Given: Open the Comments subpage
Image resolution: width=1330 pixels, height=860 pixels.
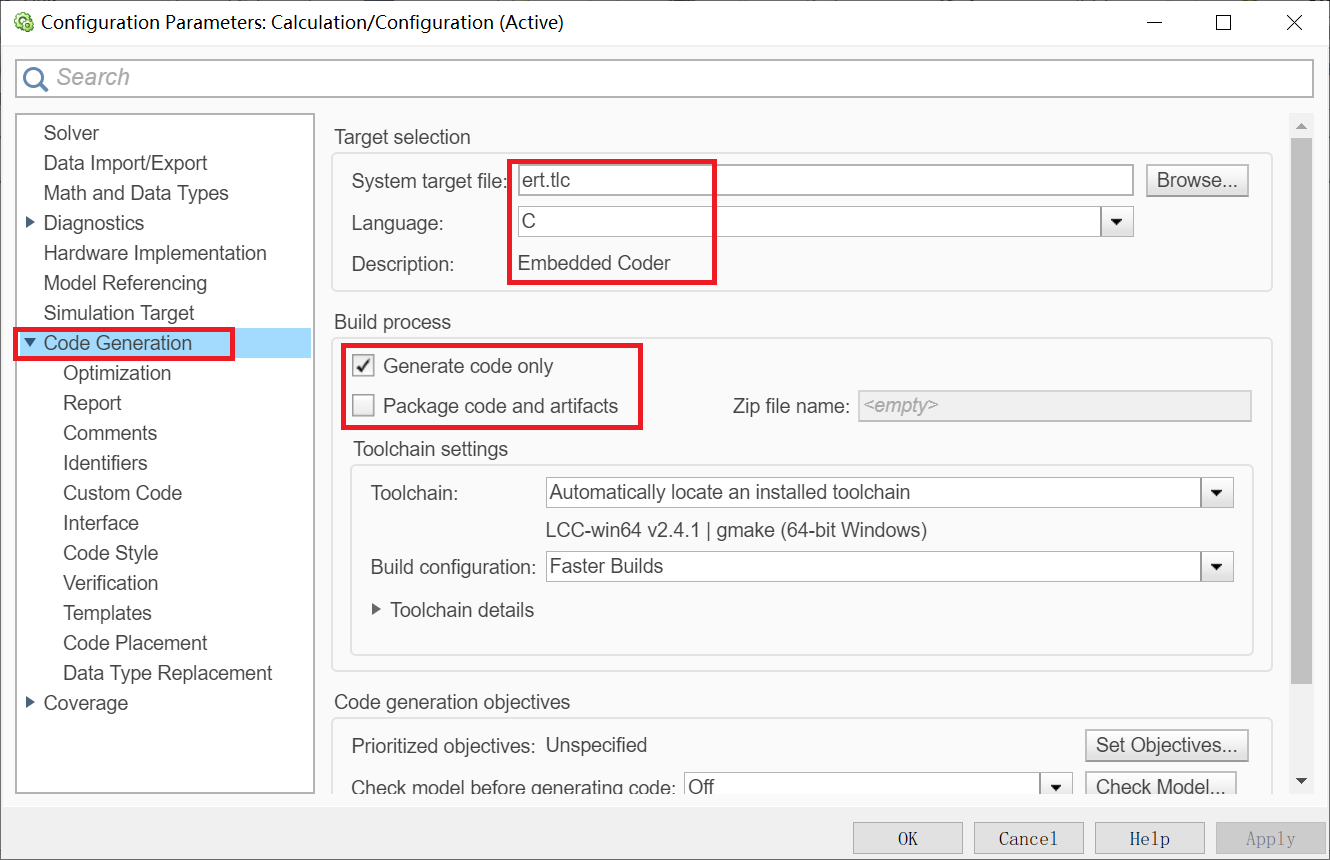Looking at the screenshot, I should [110, 433].
